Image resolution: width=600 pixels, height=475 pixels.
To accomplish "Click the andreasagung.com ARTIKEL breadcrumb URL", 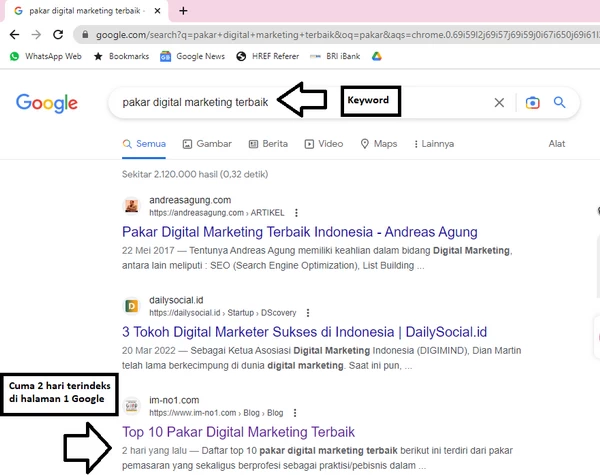I will [x=217, y=213].
